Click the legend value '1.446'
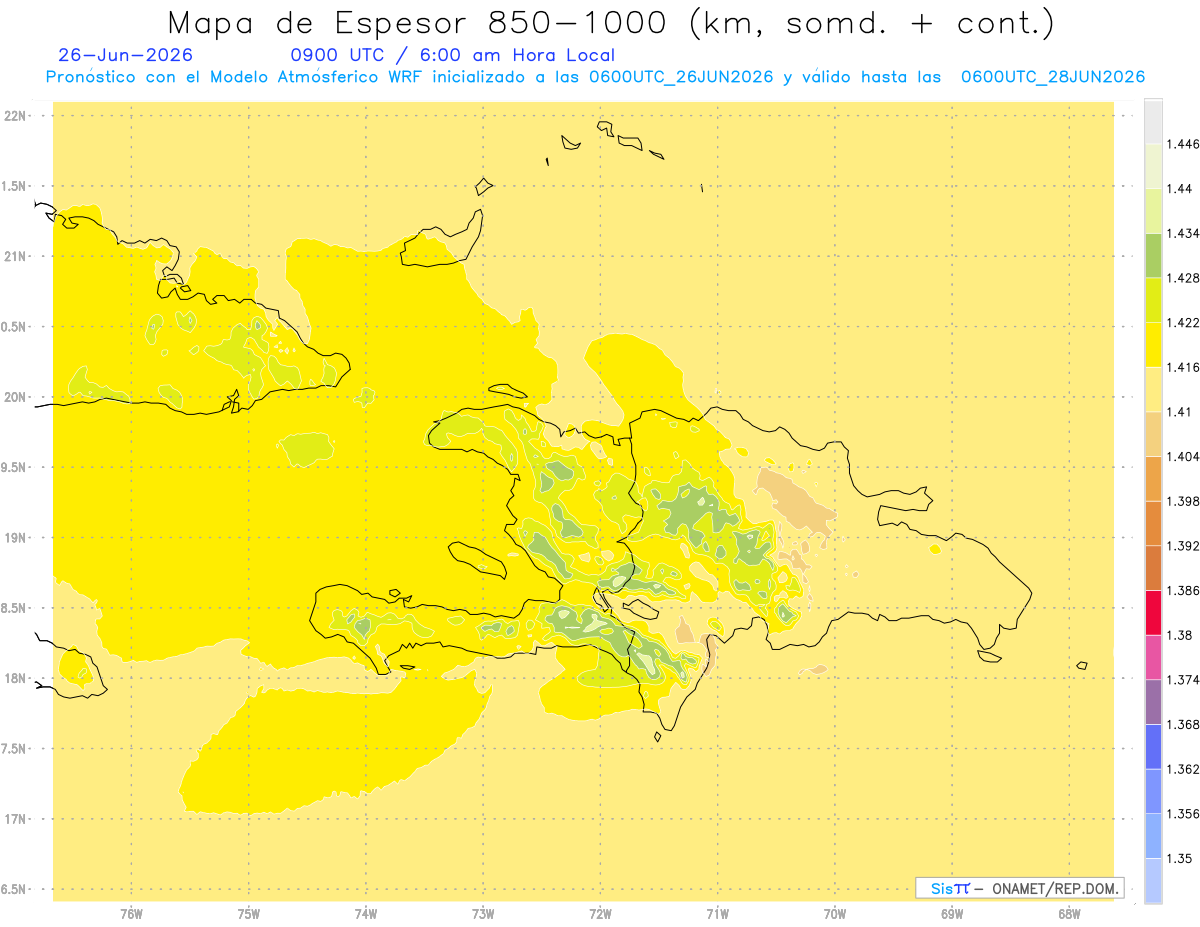Image resolution: width=1200 pixels, height=927 pixels. pyautogui.click(x=1183, y=144)
